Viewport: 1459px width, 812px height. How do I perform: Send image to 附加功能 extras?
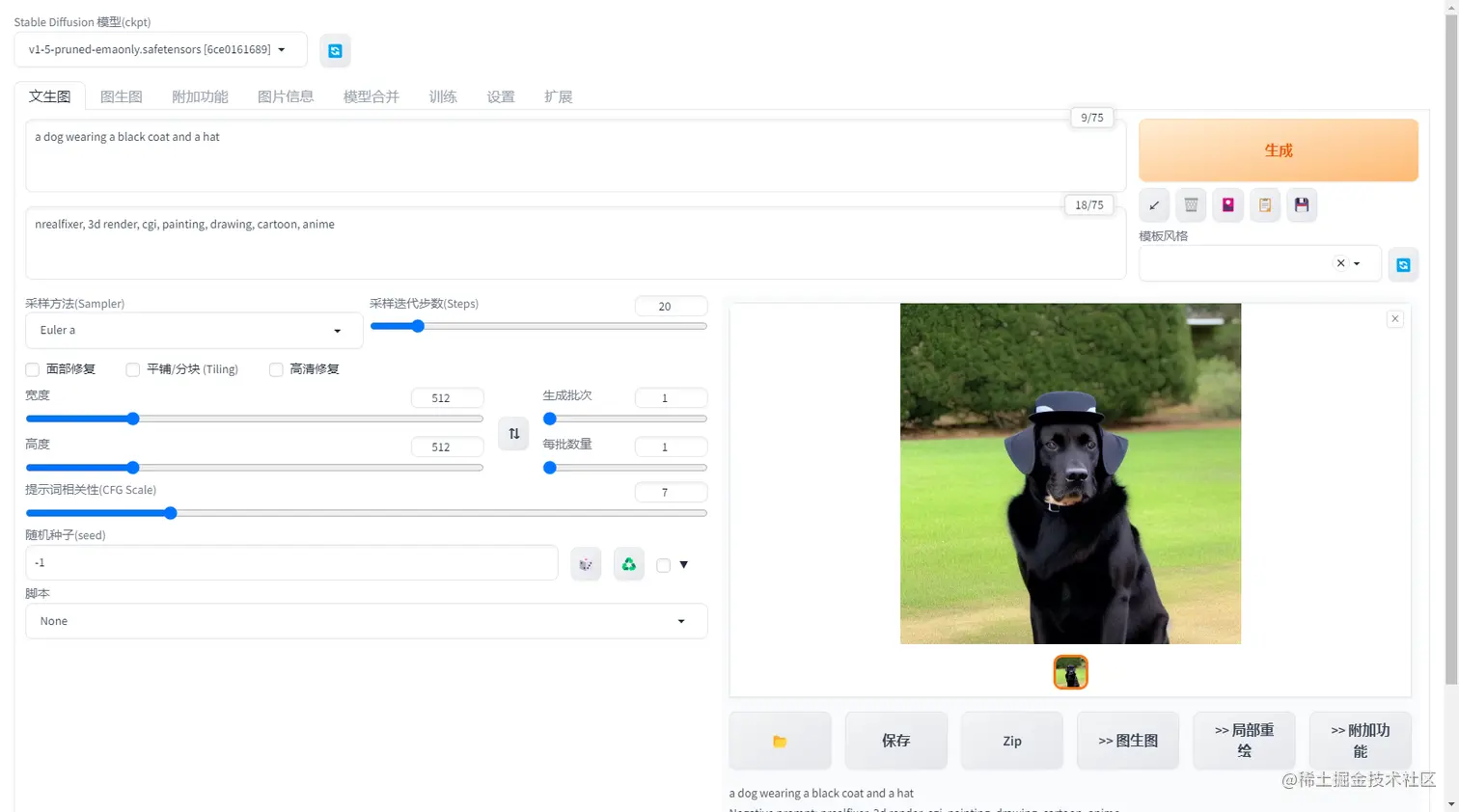(1360, 741)
